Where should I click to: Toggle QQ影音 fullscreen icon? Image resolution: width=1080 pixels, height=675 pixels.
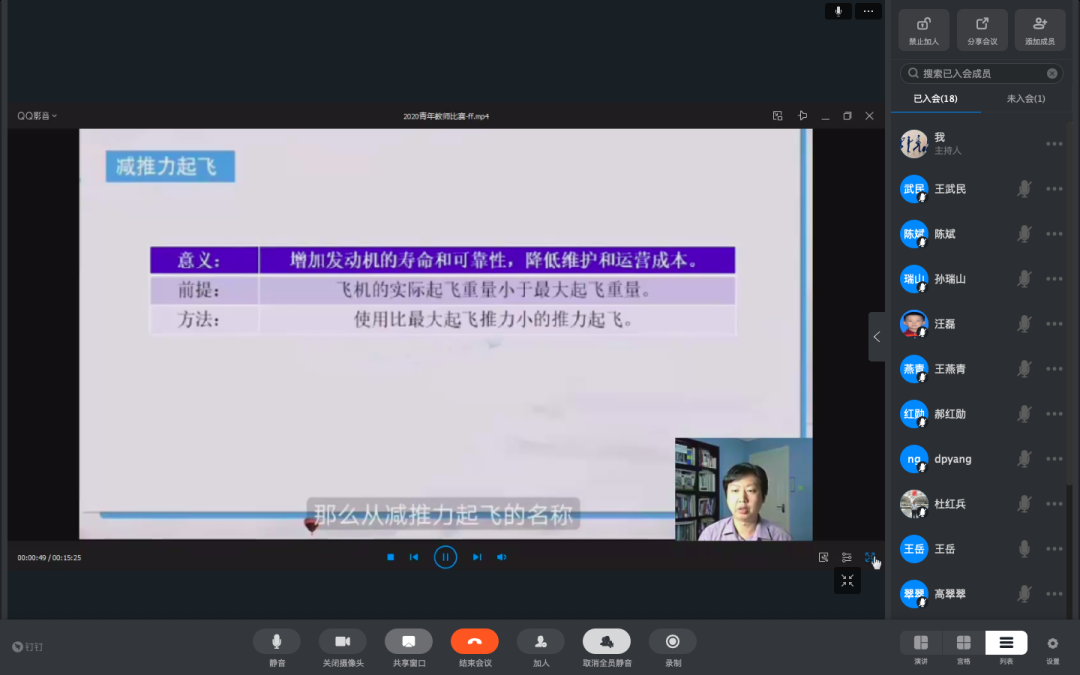(869, 557)
